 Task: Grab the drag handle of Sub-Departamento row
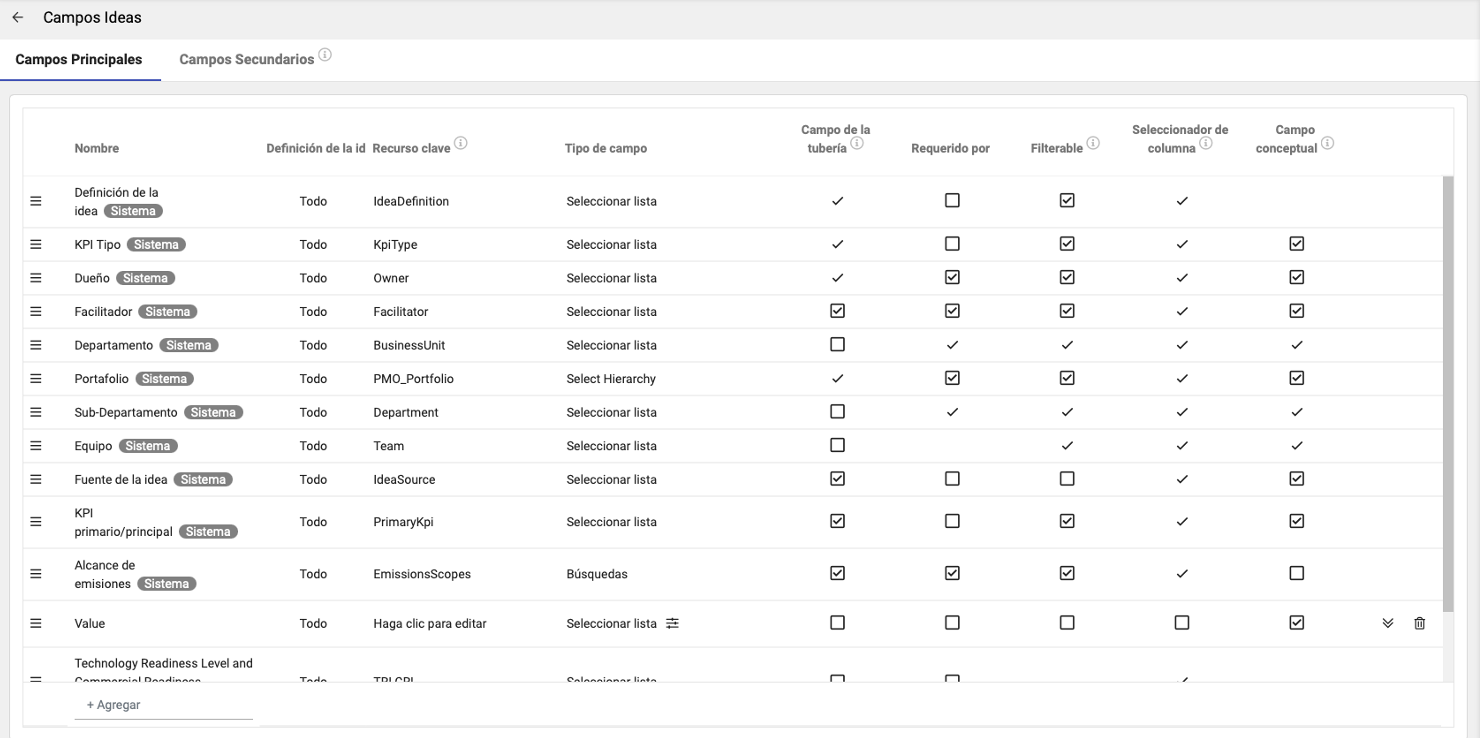pos(36,412)
